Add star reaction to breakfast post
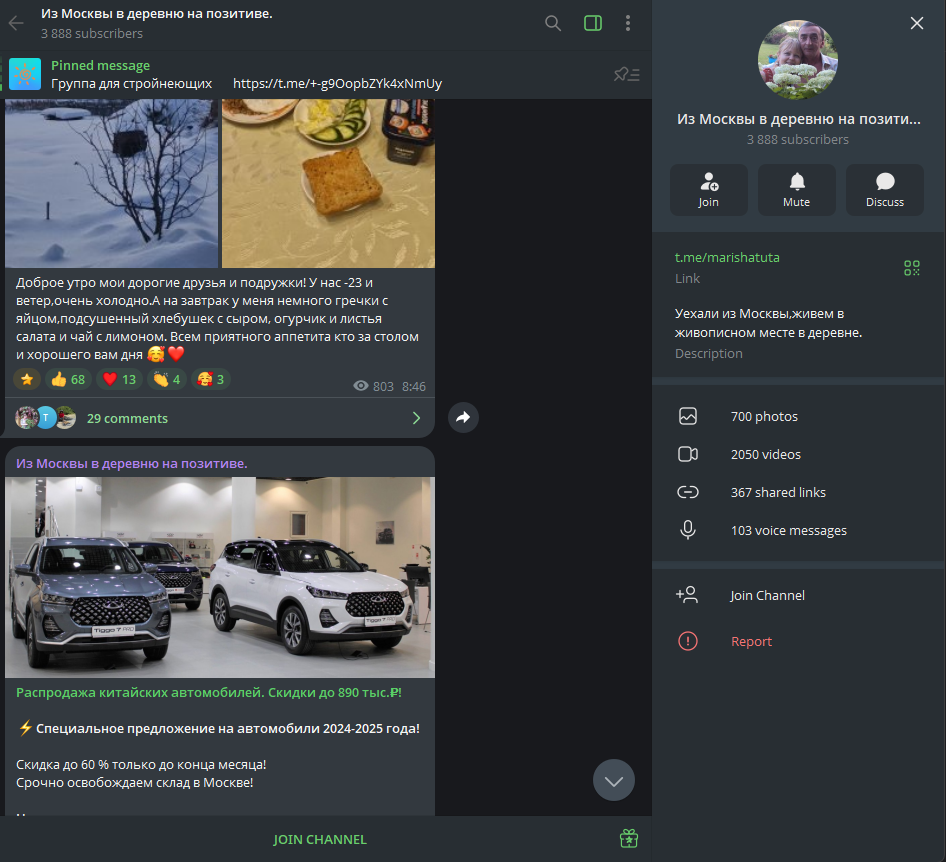The image size is (946, 862). (27, 379)
